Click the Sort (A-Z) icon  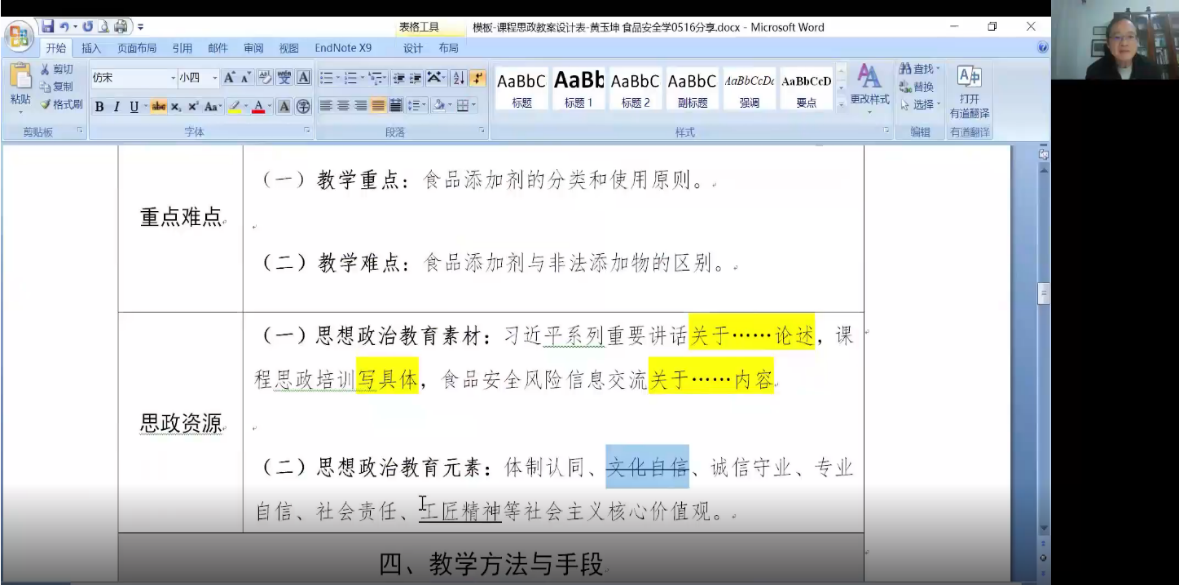point(458,78)
